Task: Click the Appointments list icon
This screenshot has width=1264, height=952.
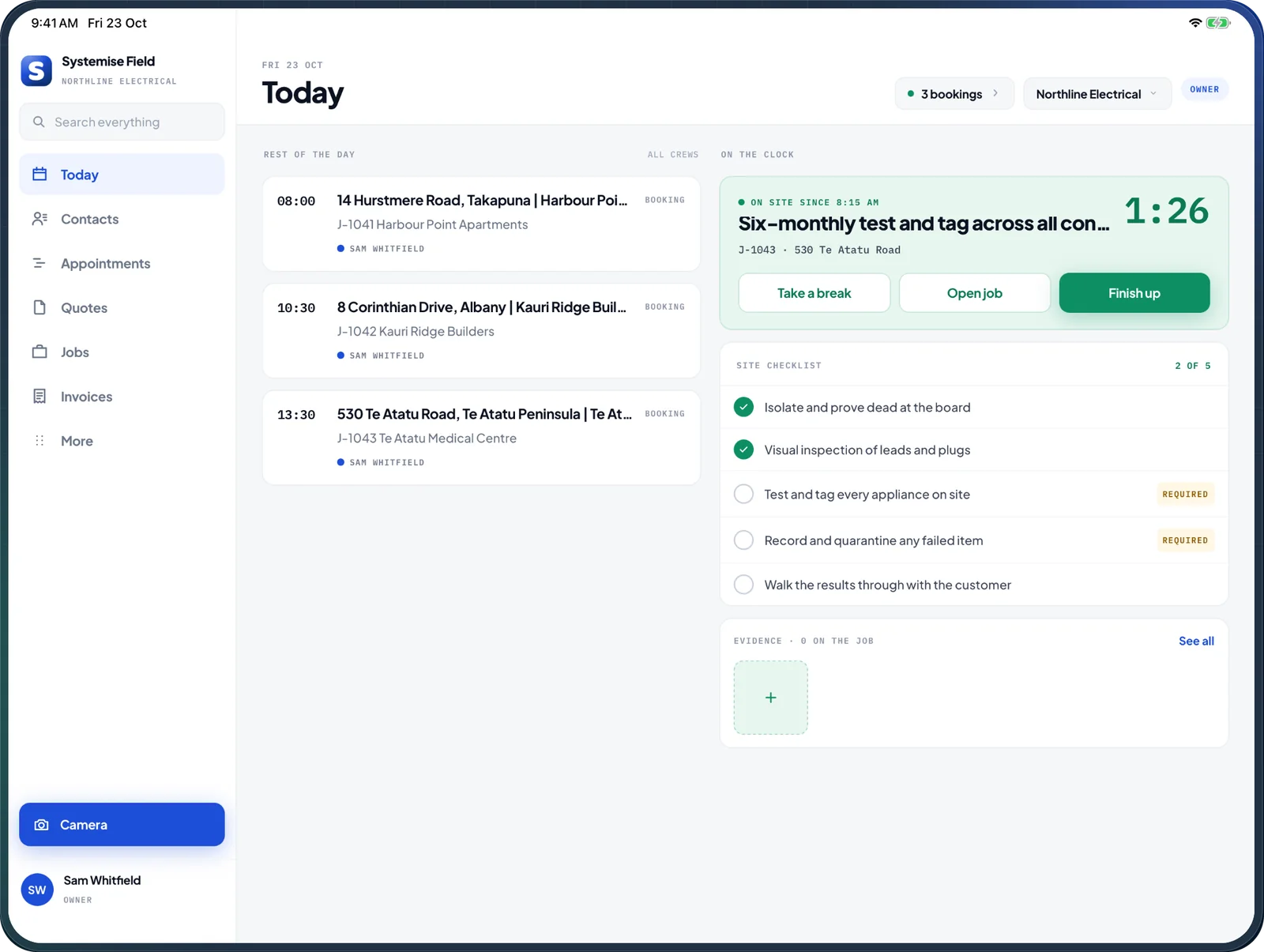Action: 39,263
